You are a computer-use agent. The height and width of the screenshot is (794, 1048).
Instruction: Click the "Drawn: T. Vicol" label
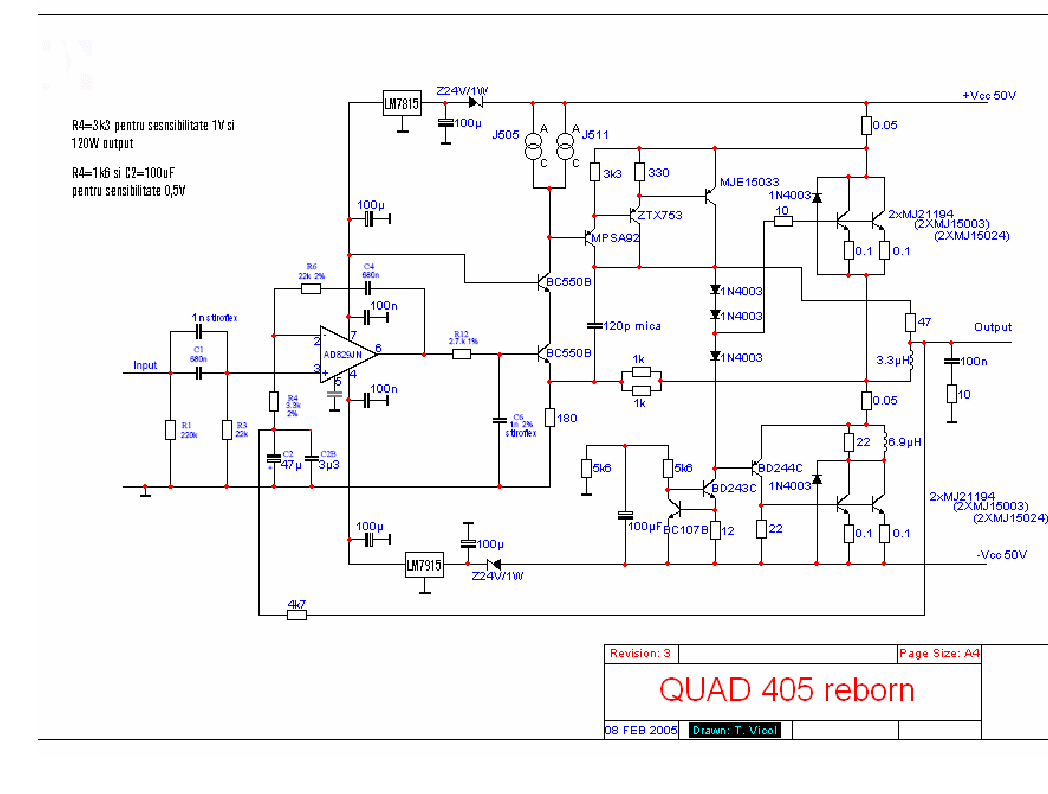(x=735, y=730)
